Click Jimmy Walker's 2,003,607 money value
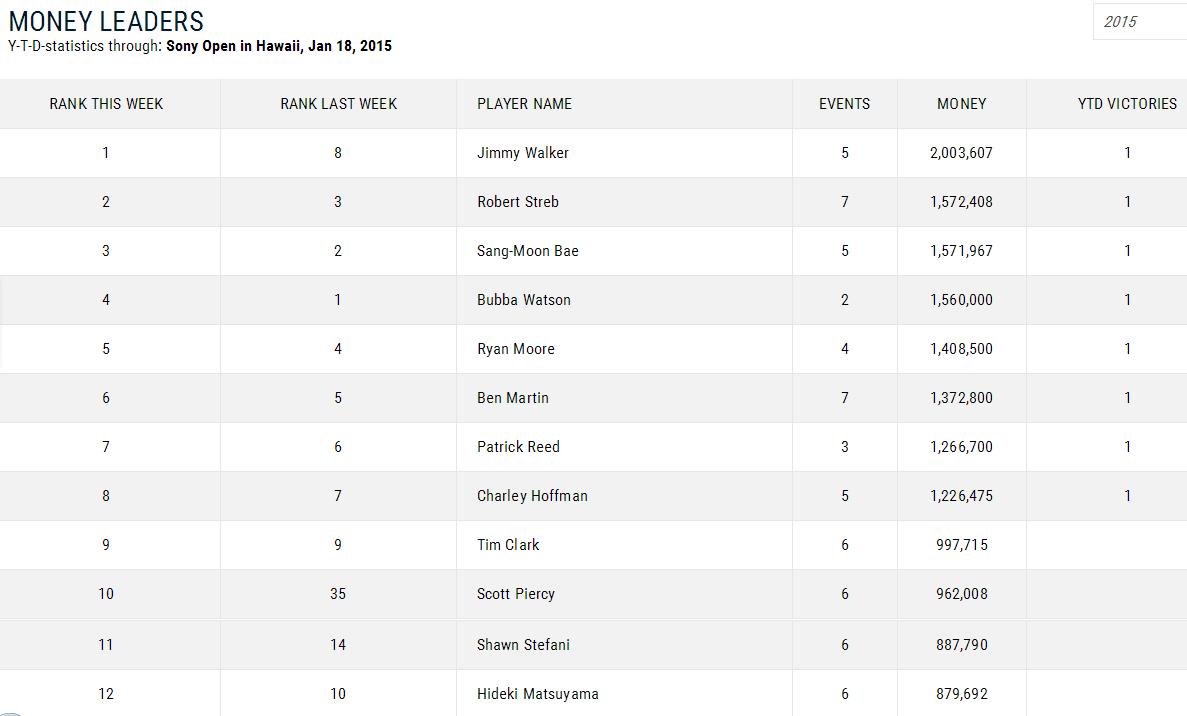 point(961,153)
